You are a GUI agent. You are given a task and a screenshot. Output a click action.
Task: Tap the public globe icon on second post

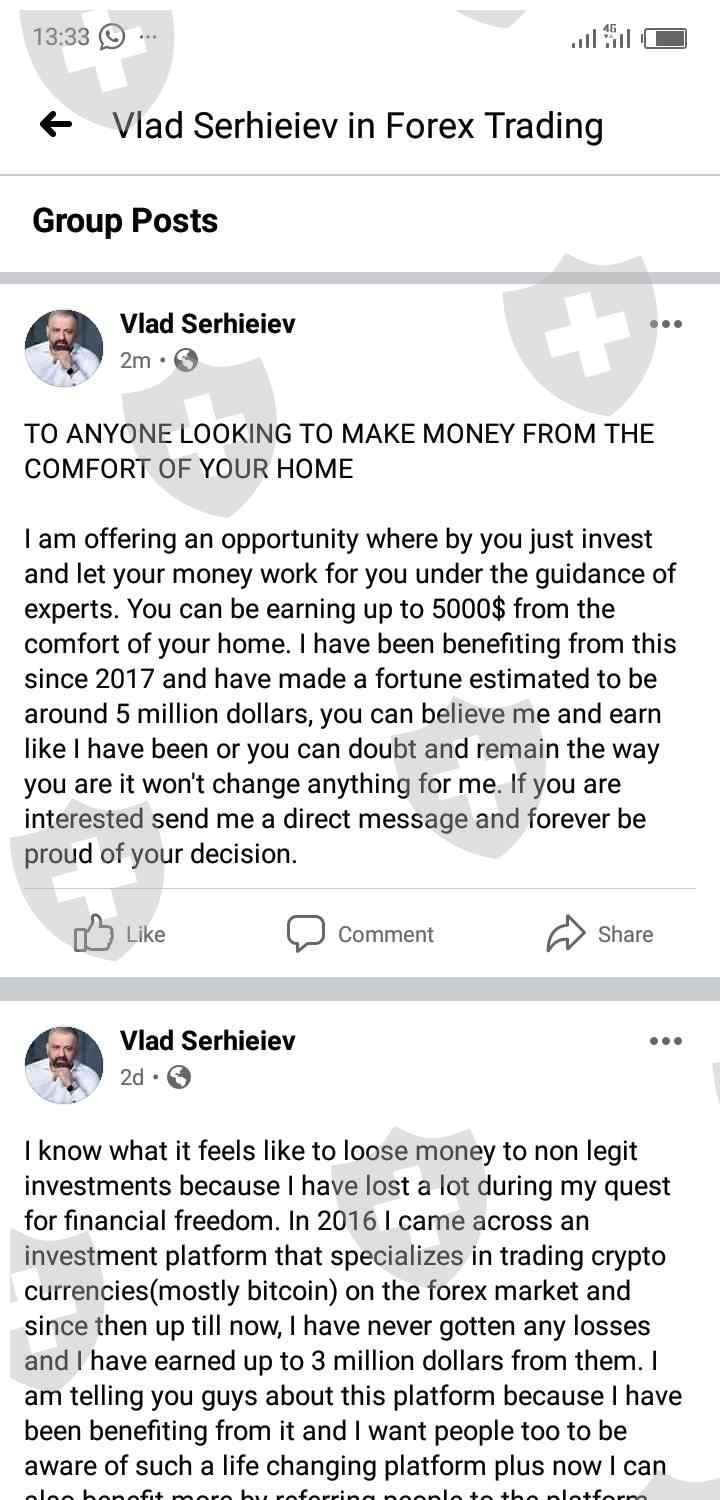179,1077
